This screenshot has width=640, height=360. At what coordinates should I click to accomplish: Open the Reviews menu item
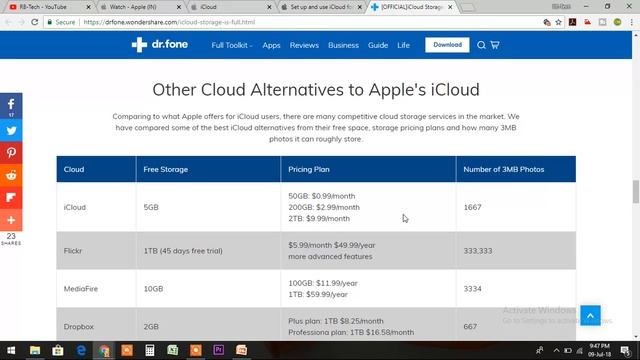click(304, 45)
